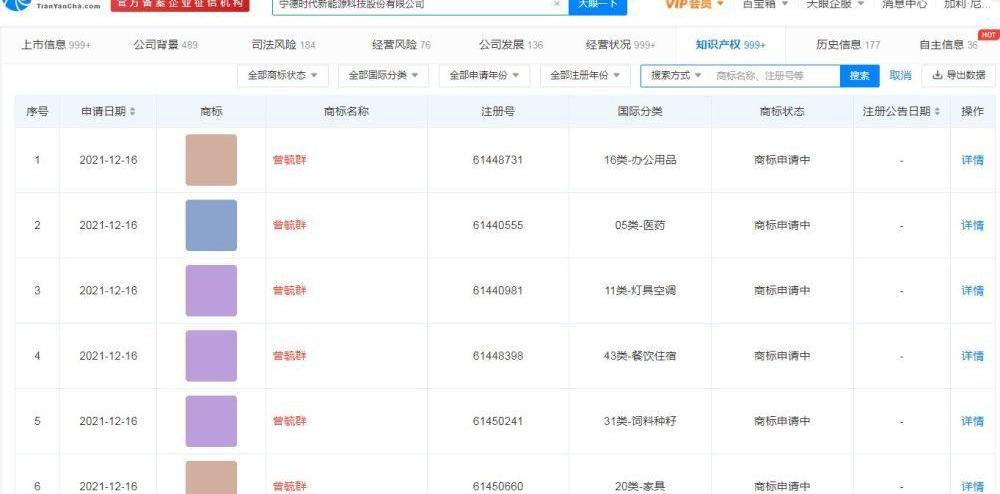Viewport: 1000px width, 494px height.
Task: Open the trademark image in row 1
Action: [211, 160]
